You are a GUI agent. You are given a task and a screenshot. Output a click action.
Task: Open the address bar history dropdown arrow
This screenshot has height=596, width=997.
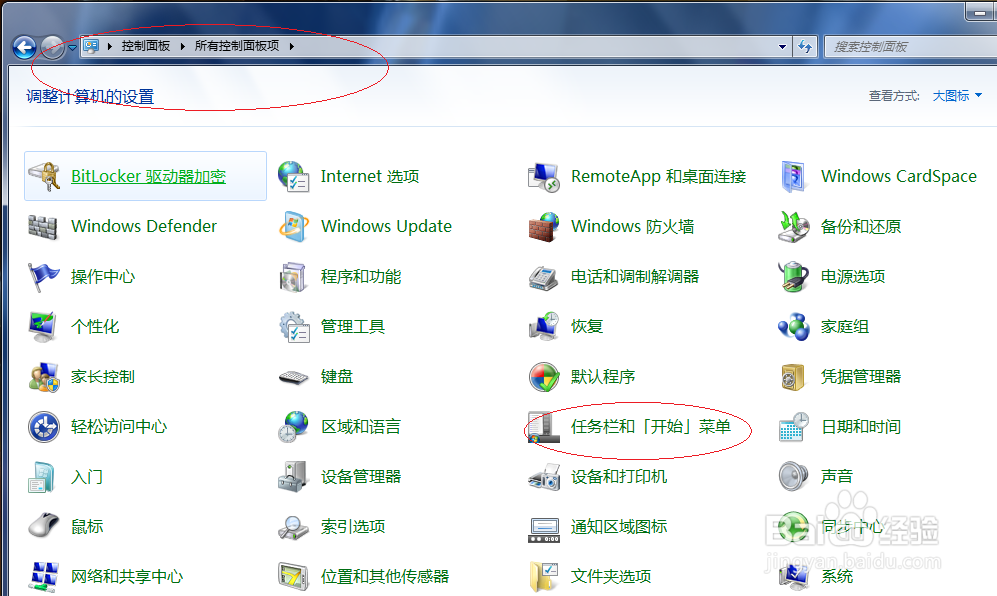782,46
